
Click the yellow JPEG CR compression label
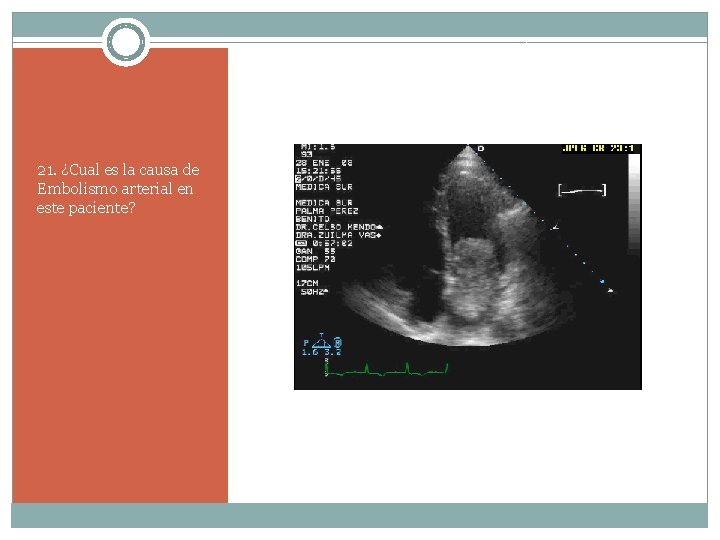598,148
